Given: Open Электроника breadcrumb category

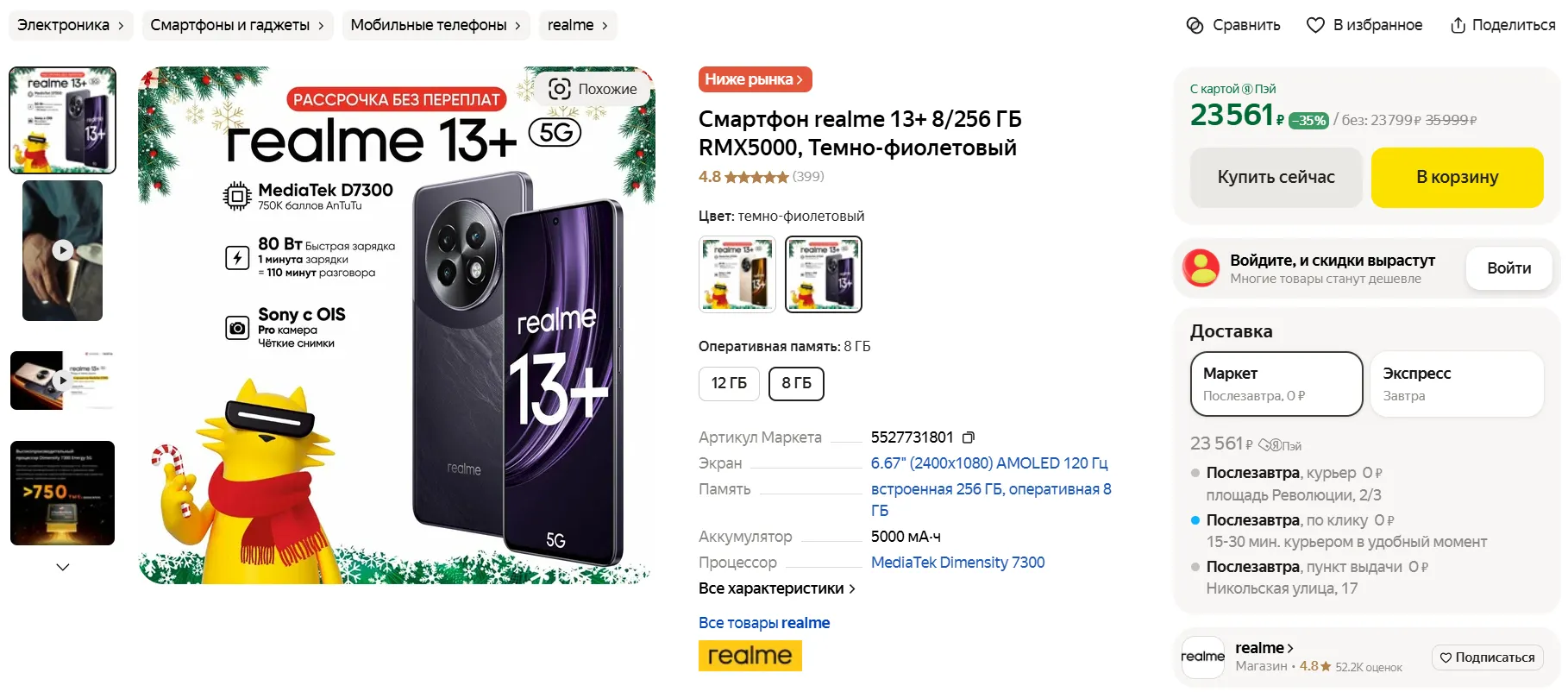Looking at the screenshot, I should [71, 25].
